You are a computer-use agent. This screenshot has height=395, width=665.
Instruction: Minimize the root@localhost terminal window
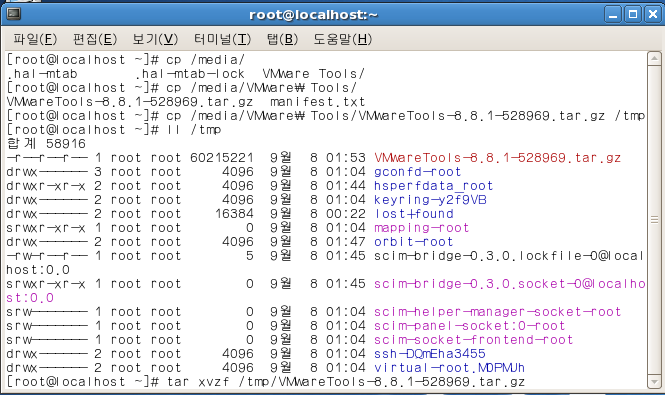tap(613, 15)
